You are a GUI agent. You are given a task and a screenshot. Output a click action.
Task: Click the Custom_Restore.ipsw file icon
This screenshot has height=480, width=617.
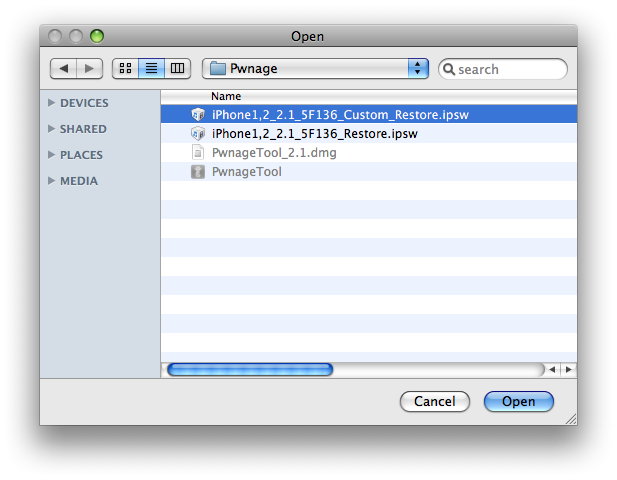pos(198,114)
